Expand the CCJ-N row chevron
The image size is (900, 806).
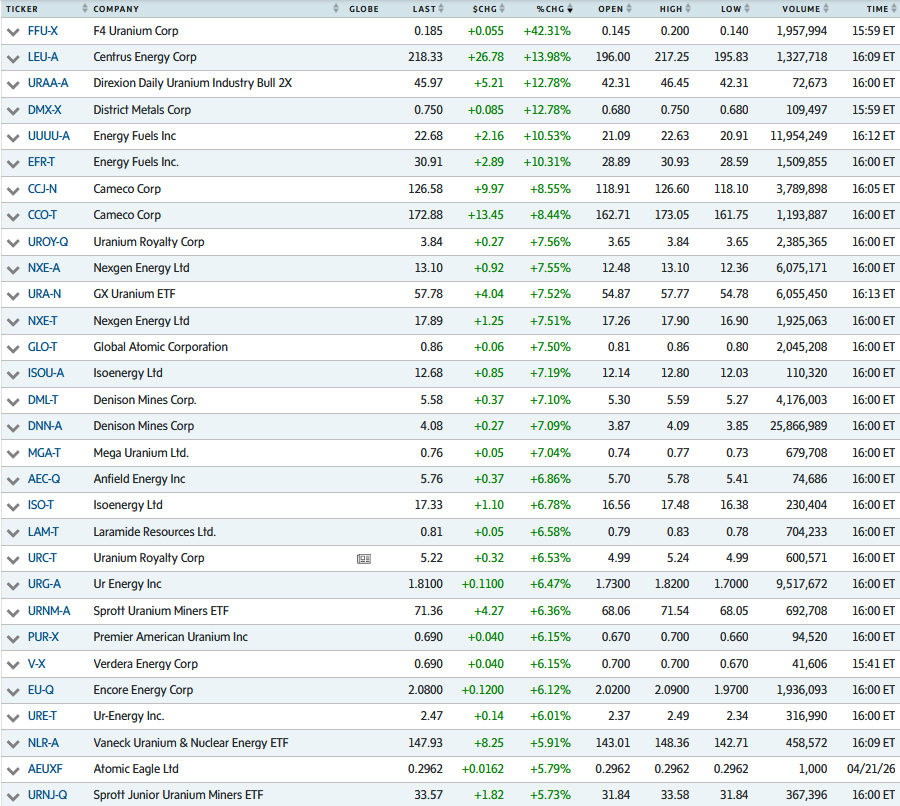[x=13, y=190]
